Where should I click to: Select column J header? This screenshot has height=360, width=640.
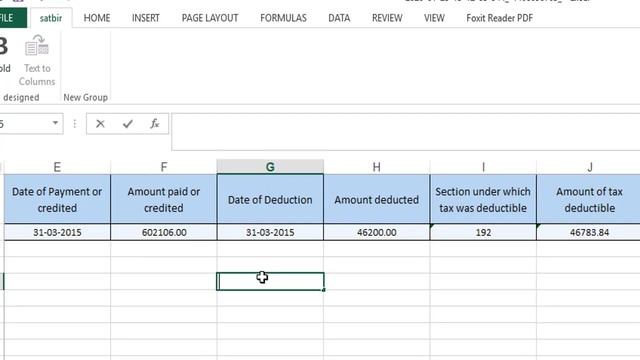(x=590, y=167)
